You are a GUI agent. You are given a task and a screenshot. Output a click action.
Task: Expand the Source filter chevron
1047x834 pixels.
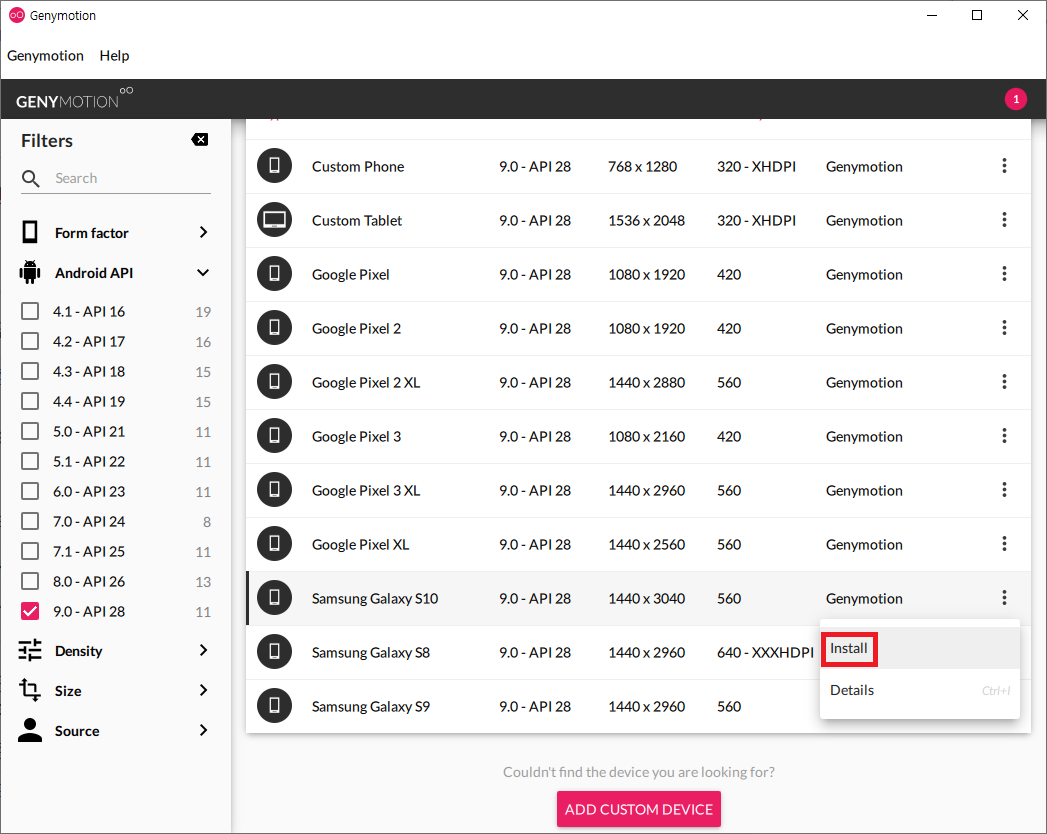tap(204, 731)
